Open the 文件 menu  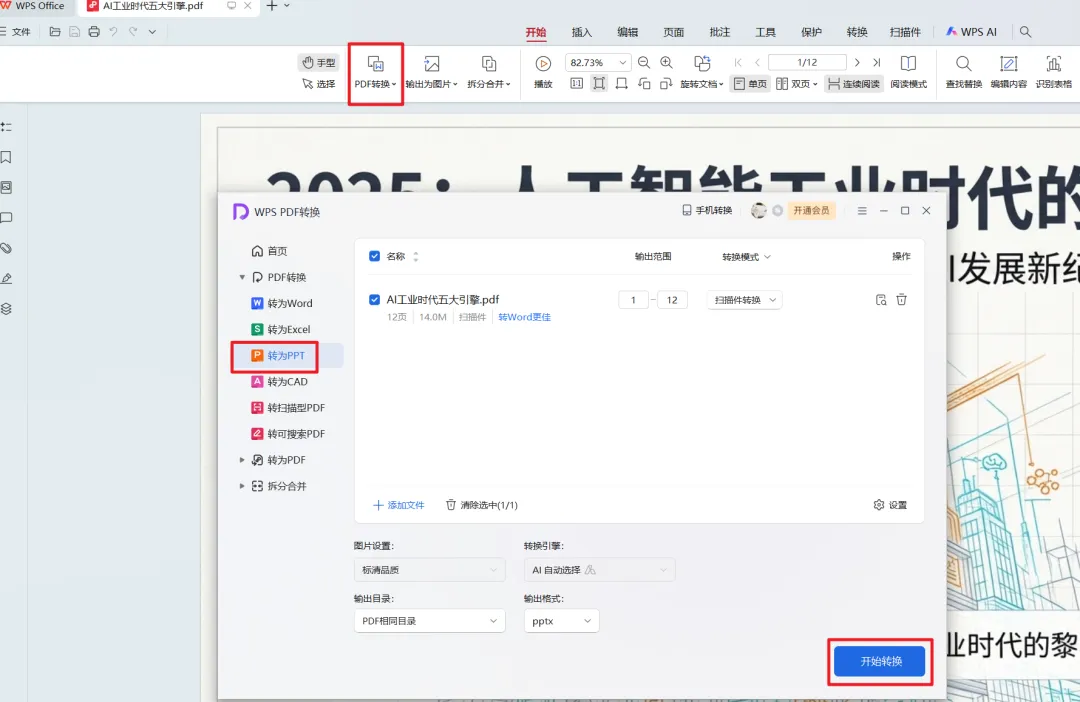pyautogui.click(x=15, y=32)
